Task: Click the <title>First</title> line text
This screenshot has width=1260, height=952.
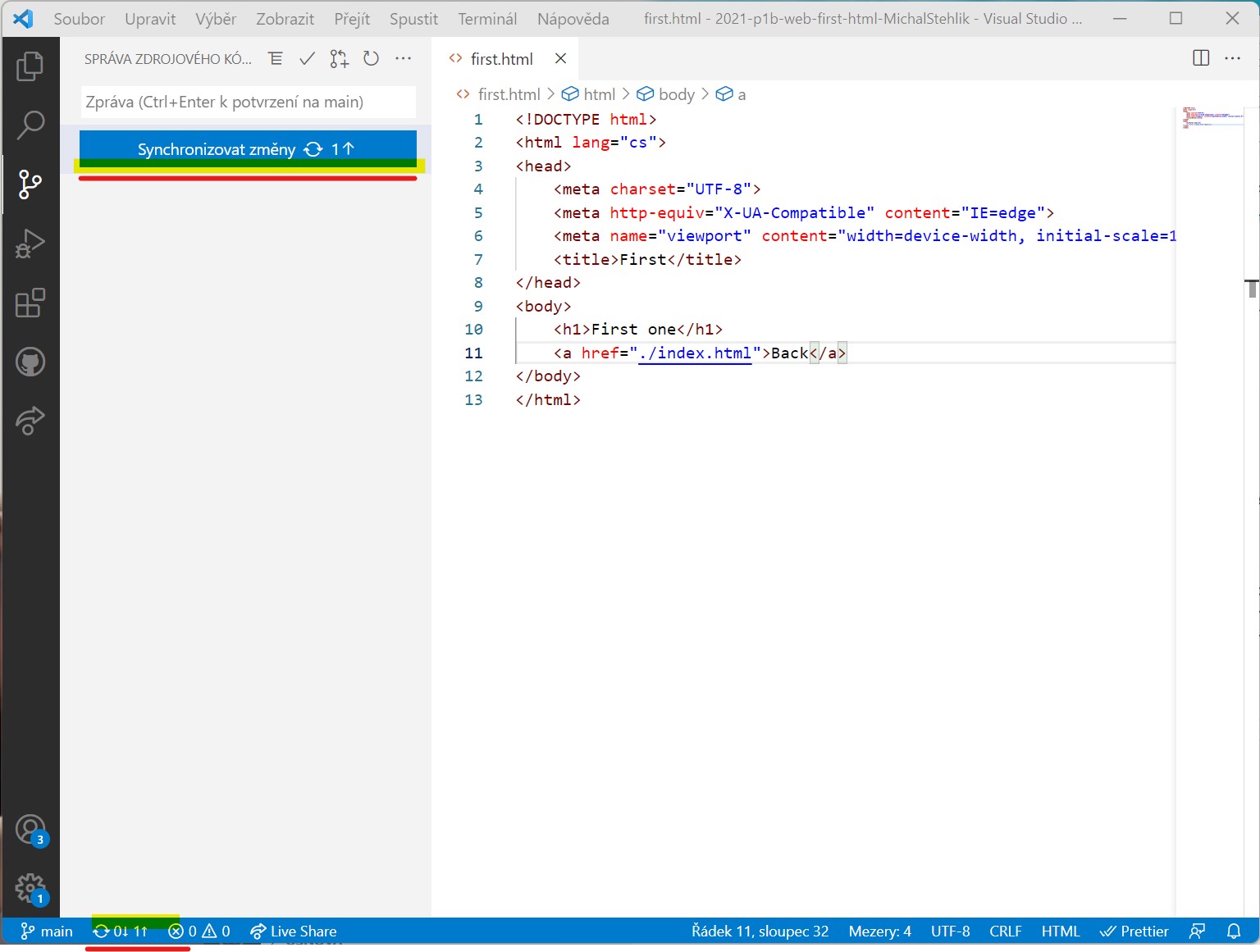Action: pos(647,260)
